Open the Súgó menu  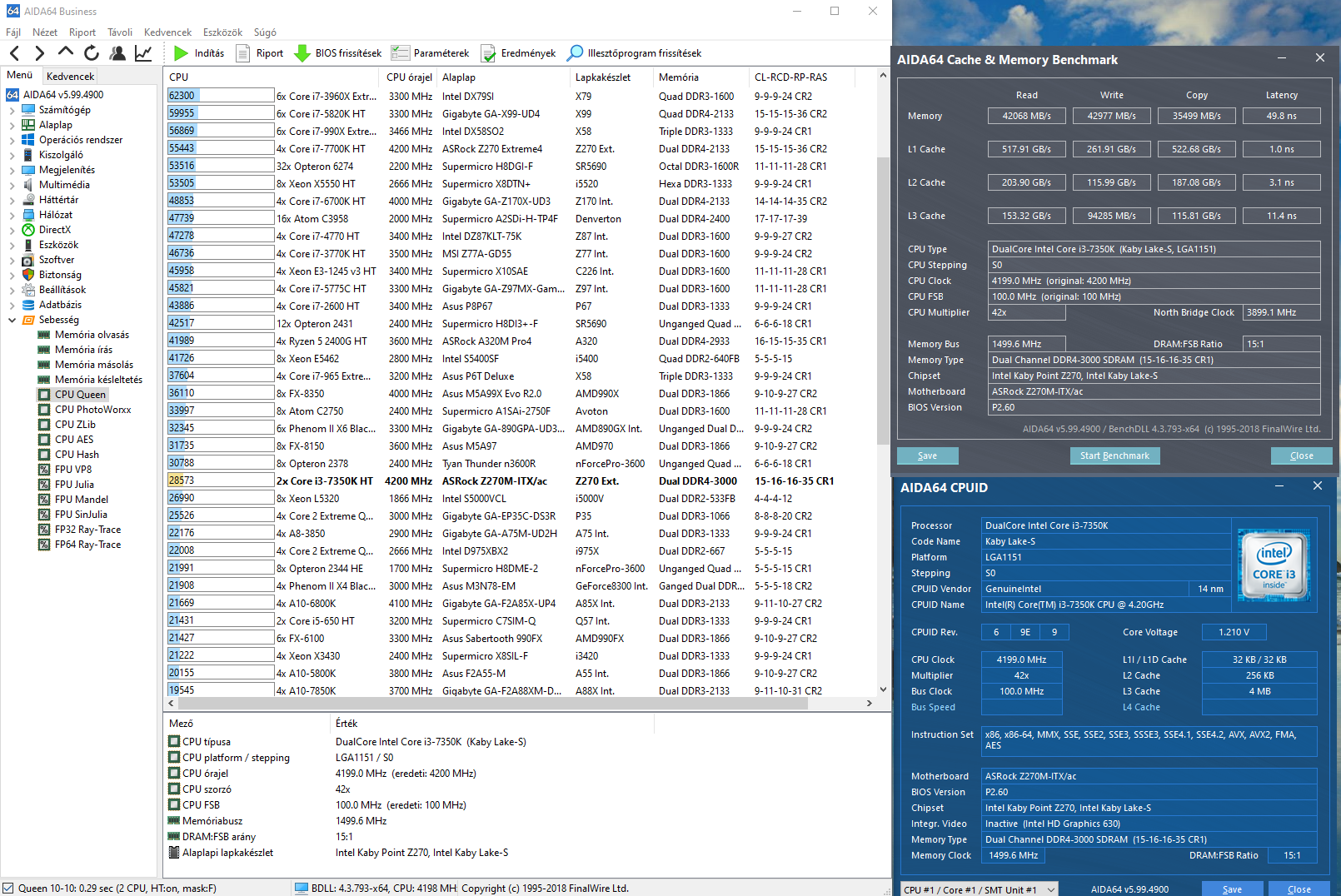[x=265, y=32]
